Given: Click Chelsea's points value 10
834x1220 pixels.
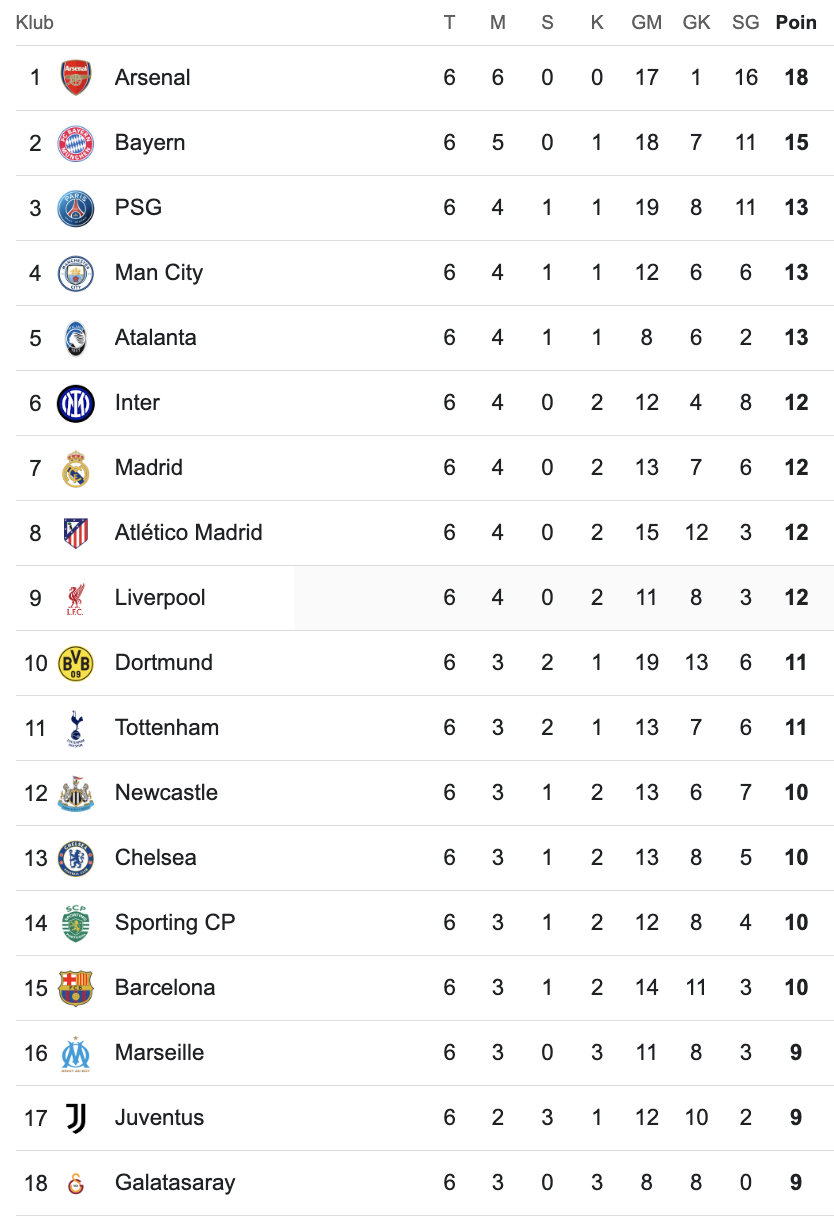Looking at the screenshot, I should click(796, 858).
